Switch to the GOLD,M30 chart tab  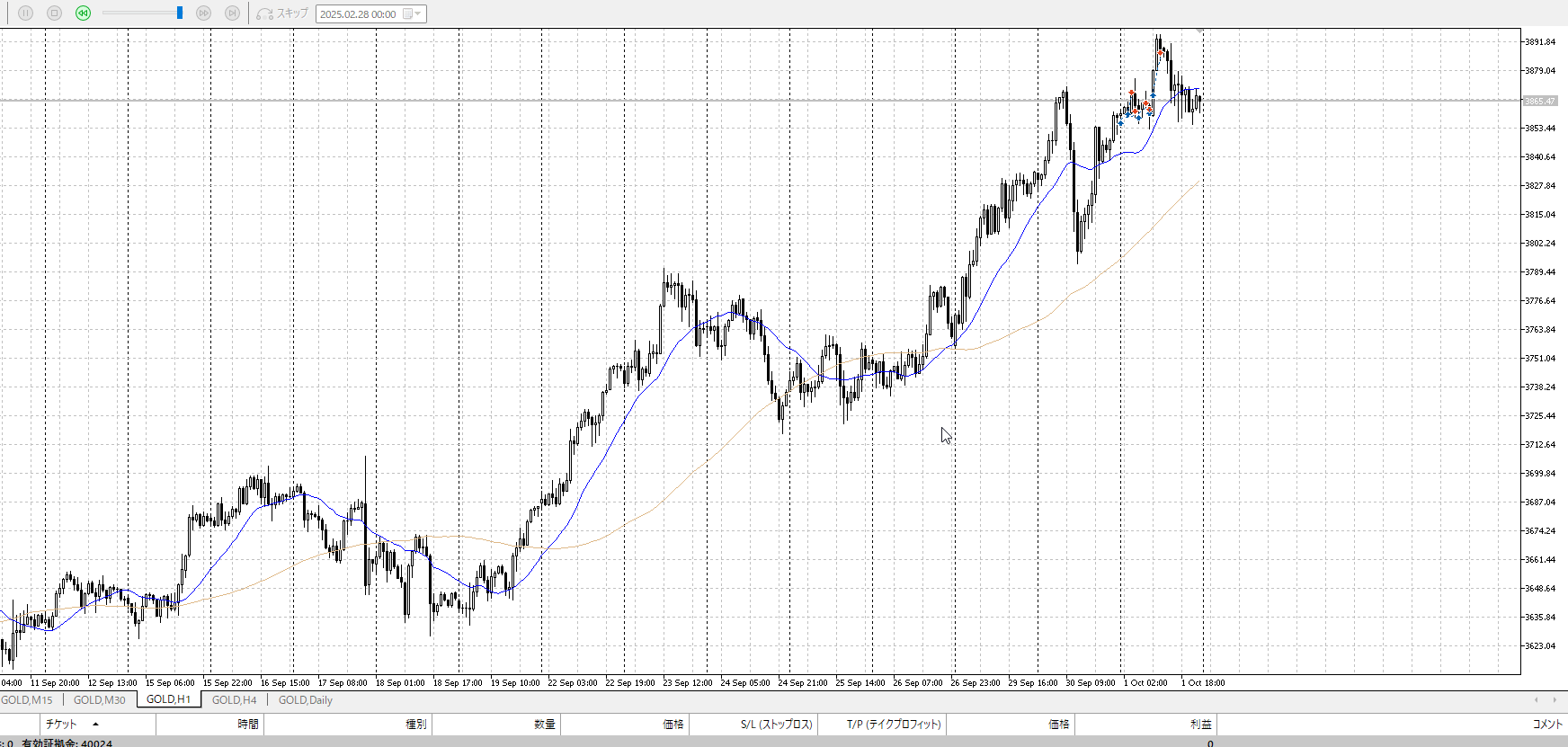click(x=99, y=700)
